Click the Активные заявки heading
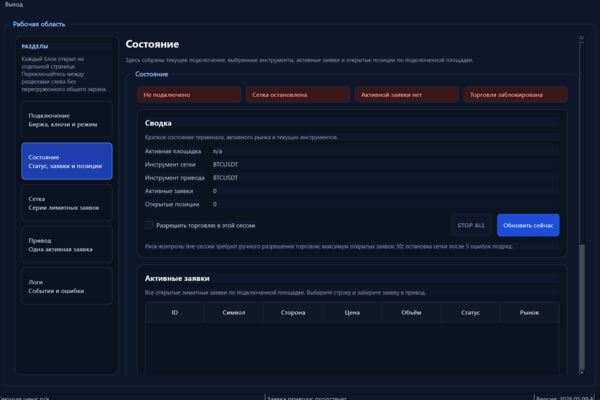Screen dimensions: 600x400 click(x=177, y=278)
